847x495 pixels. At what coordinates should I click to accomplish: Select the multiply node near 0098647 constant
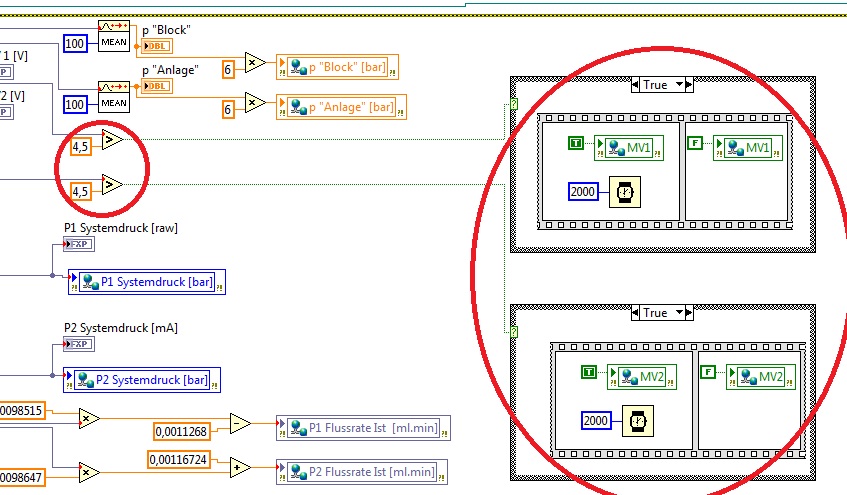(89, 472)
